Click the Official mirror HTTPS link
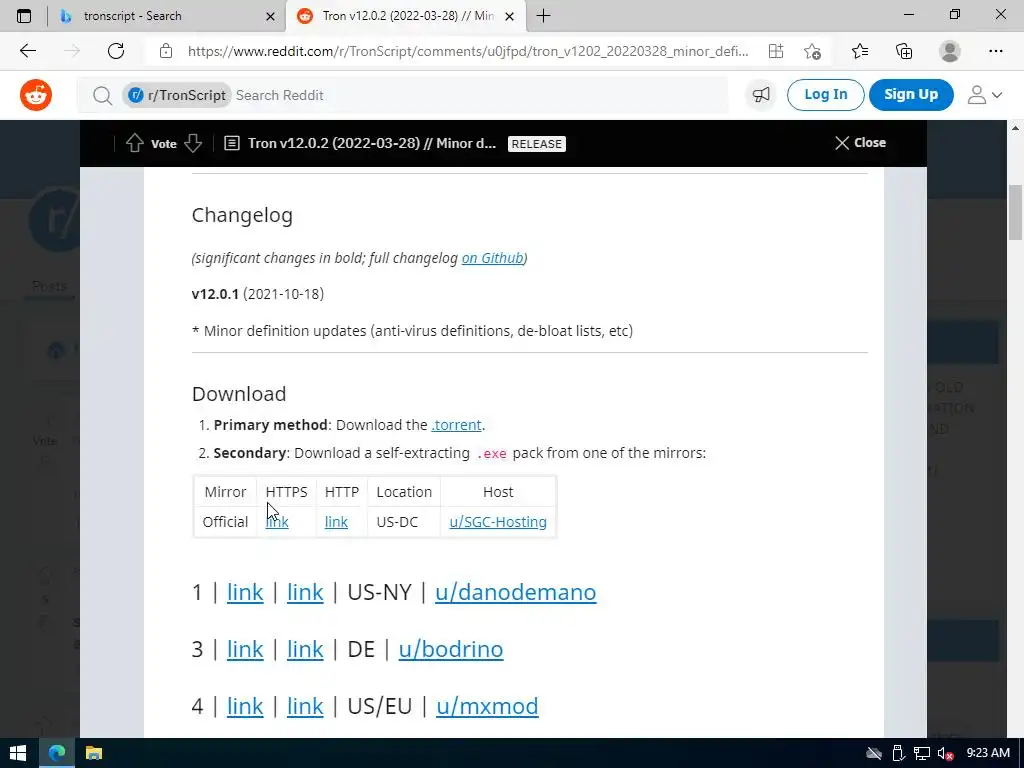1024x768 pixels. click(x=277, y=522)
